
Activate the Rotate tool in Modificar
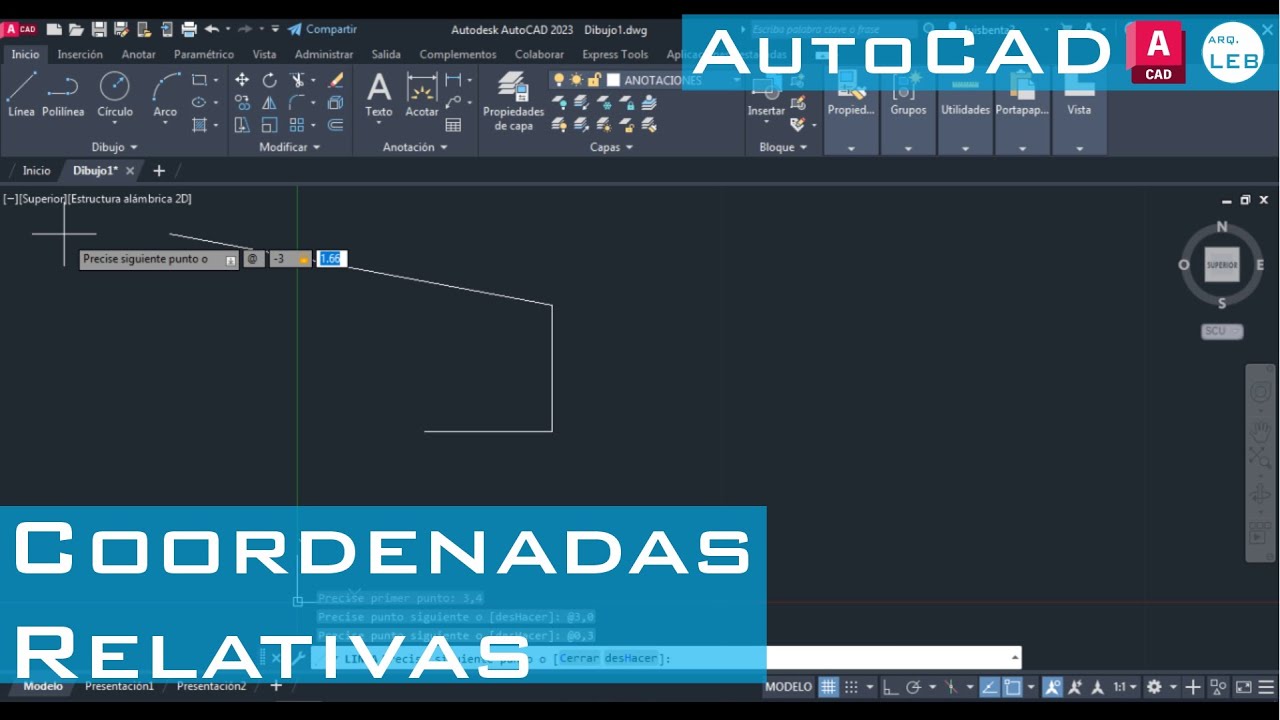[x=269, y=80]
